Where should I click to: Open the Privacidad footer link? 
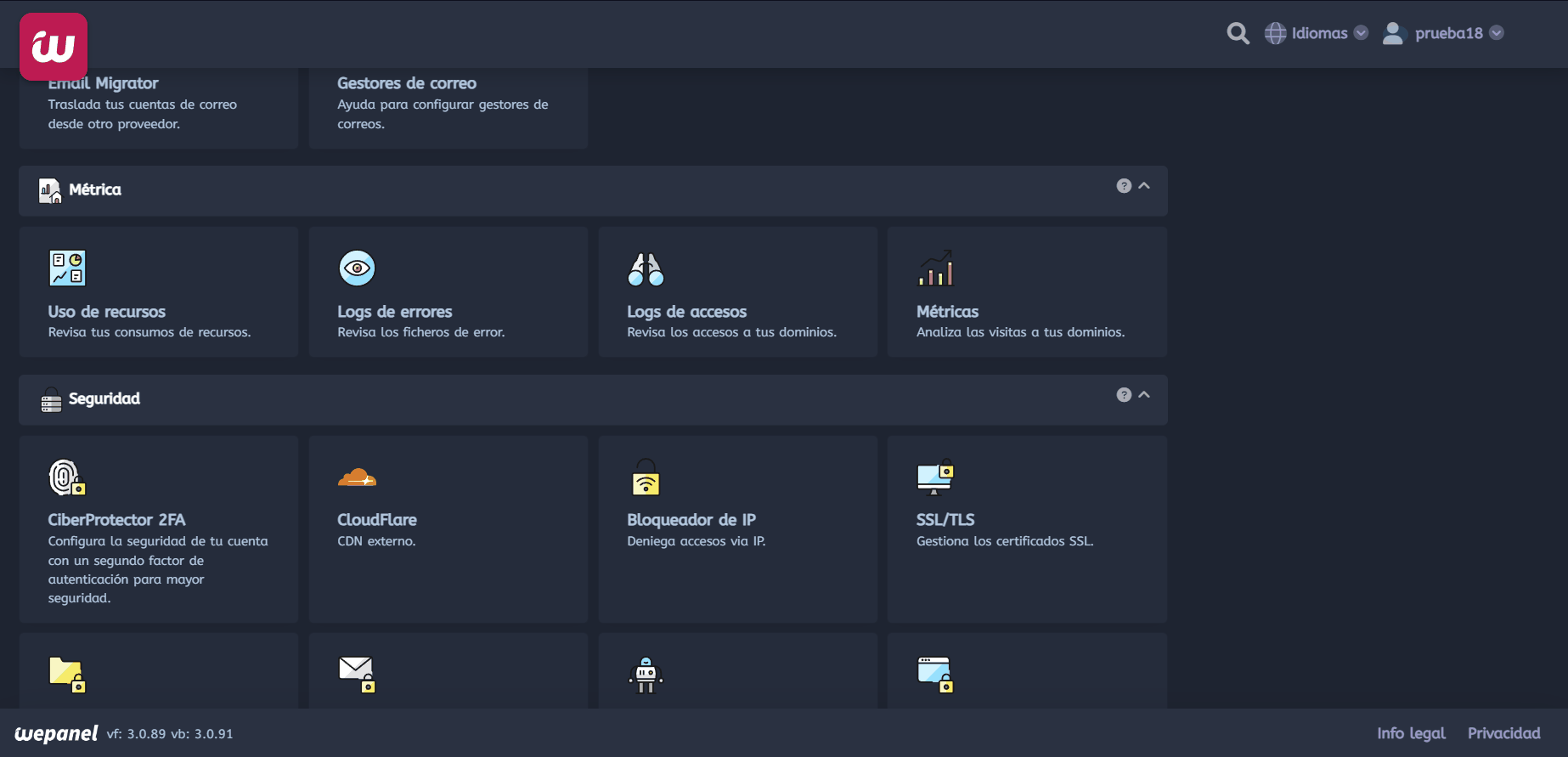point(1503,733)
